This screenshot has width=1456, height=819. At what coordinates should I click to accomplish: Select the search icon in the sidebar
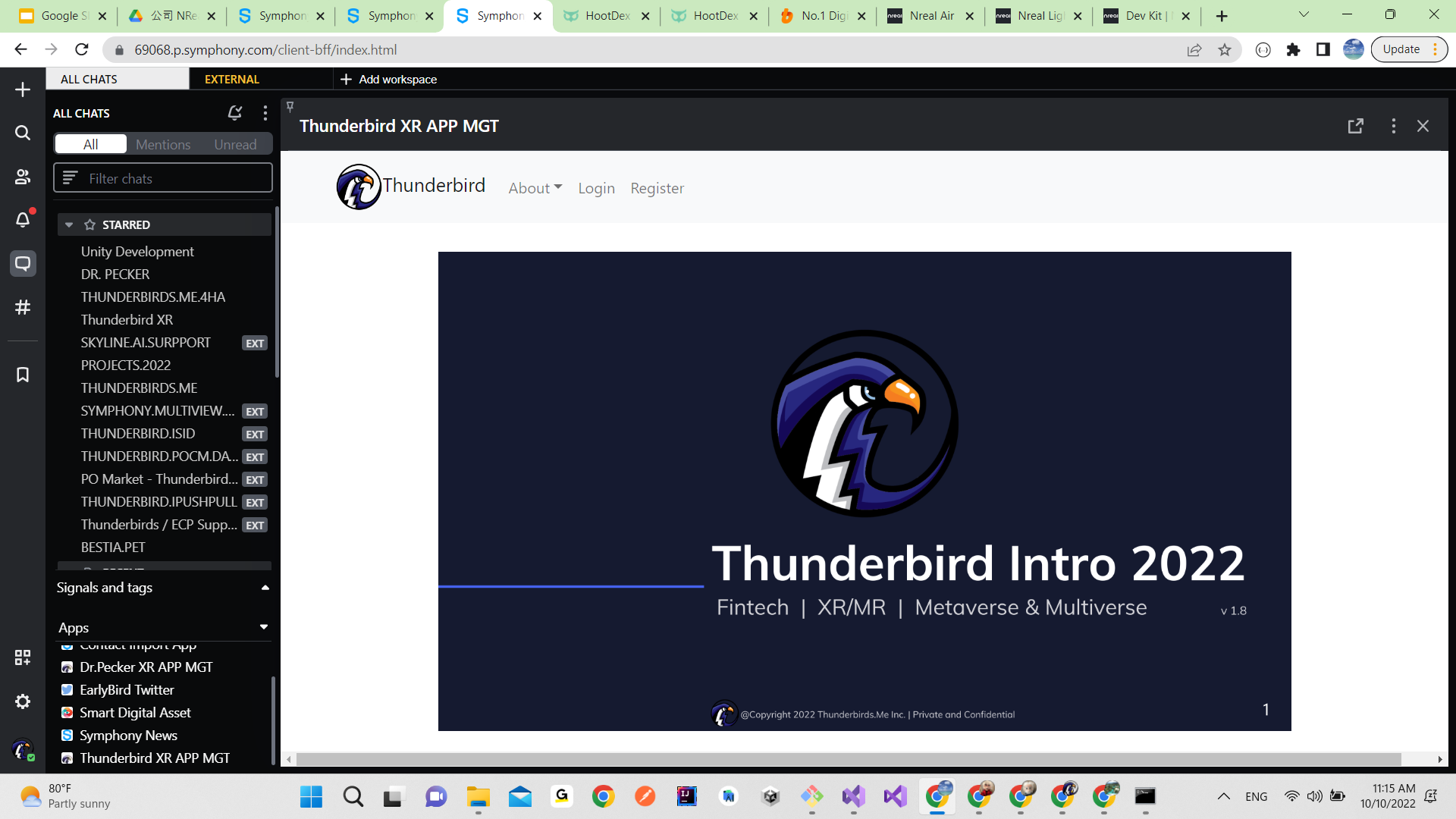coord(23,133)
